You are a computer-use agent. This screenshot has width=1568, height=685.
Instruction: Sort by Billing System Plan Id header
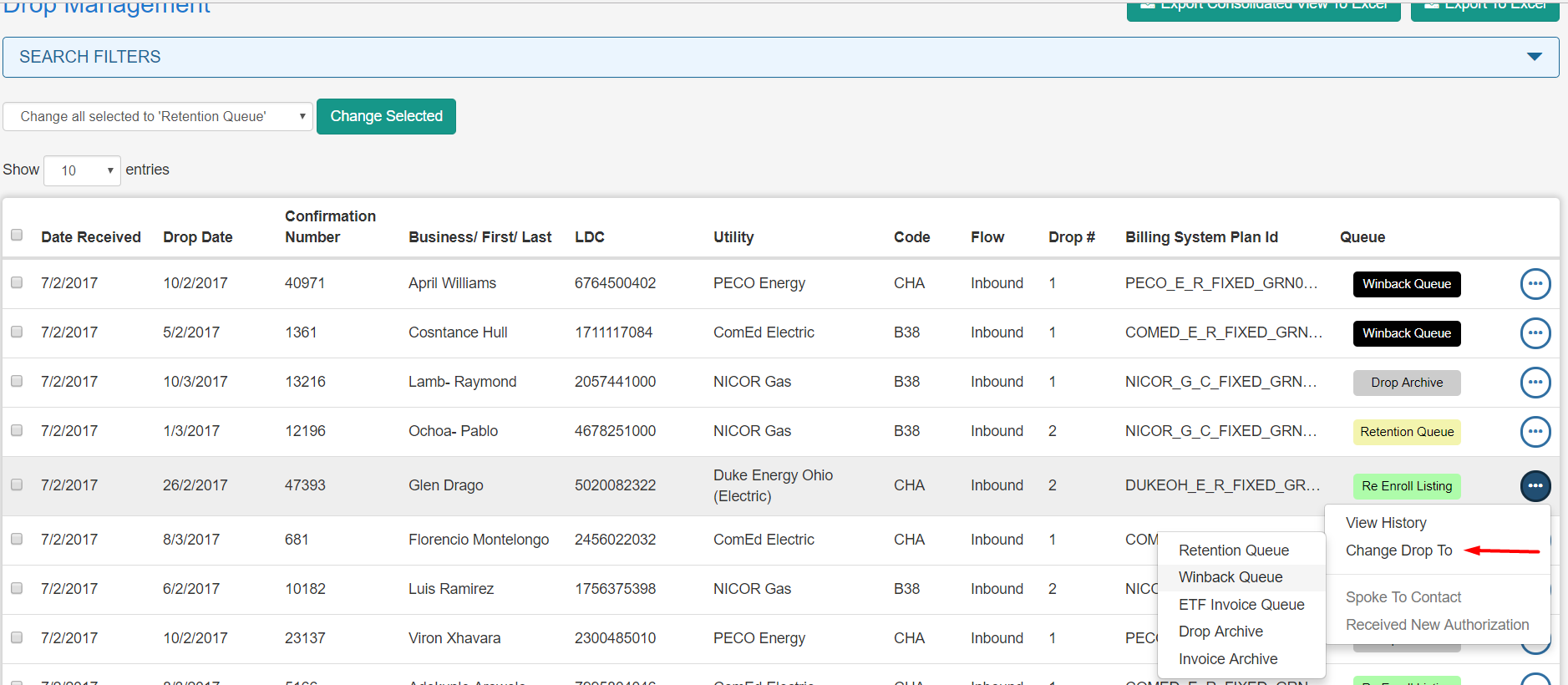(x=1201, y=237)
